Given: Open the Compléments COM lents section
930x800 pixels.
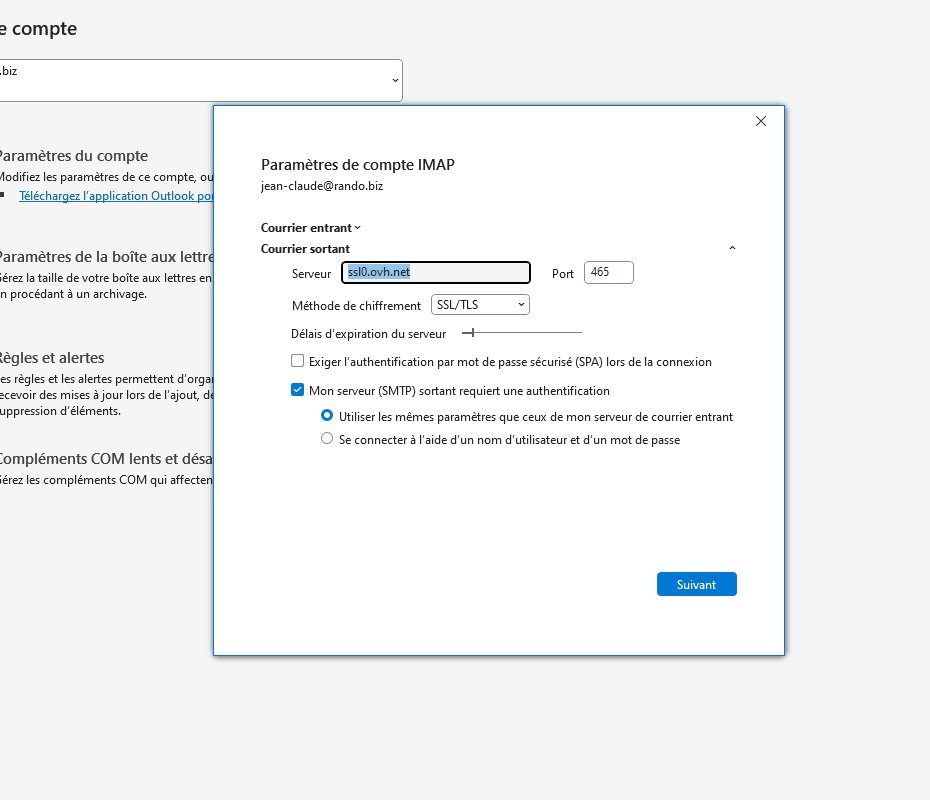Looking at the screenshot, I should click(105, 459).
